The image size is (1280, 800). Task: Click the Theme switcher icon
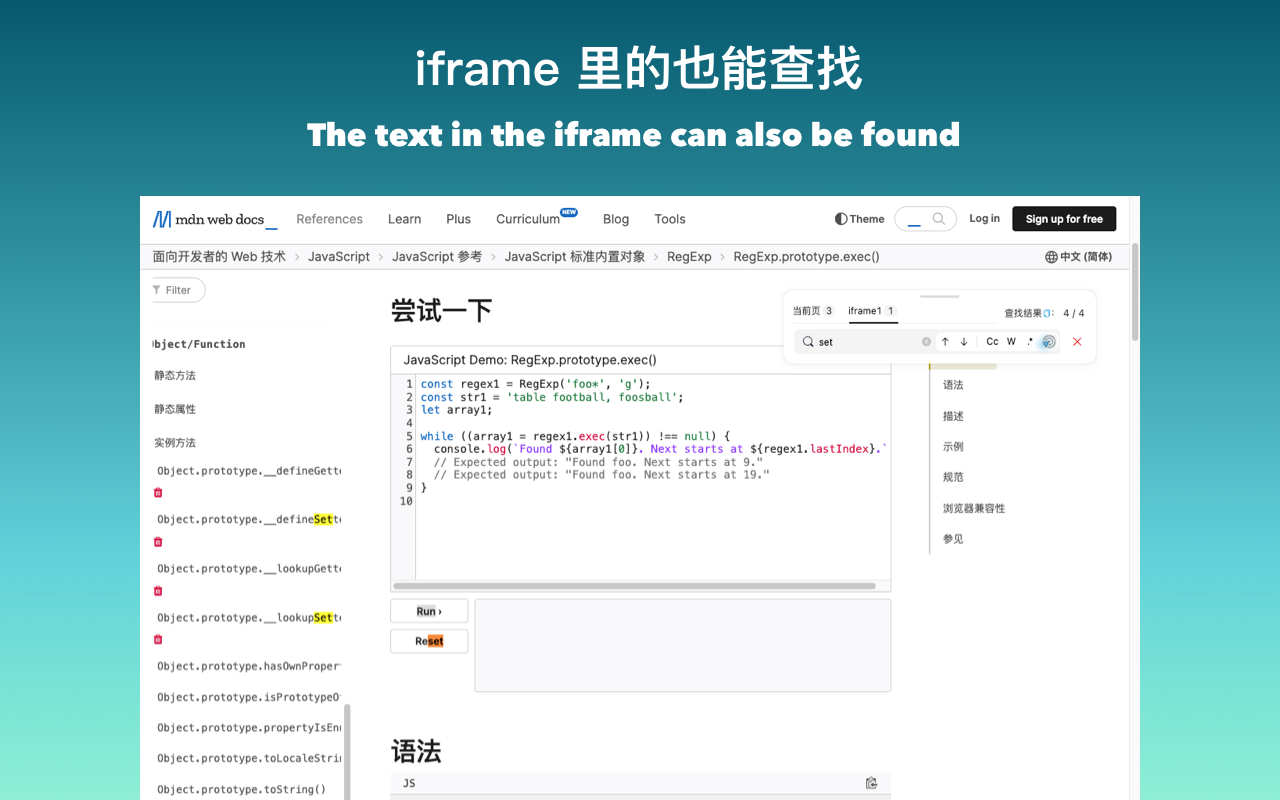coord(841,219)
